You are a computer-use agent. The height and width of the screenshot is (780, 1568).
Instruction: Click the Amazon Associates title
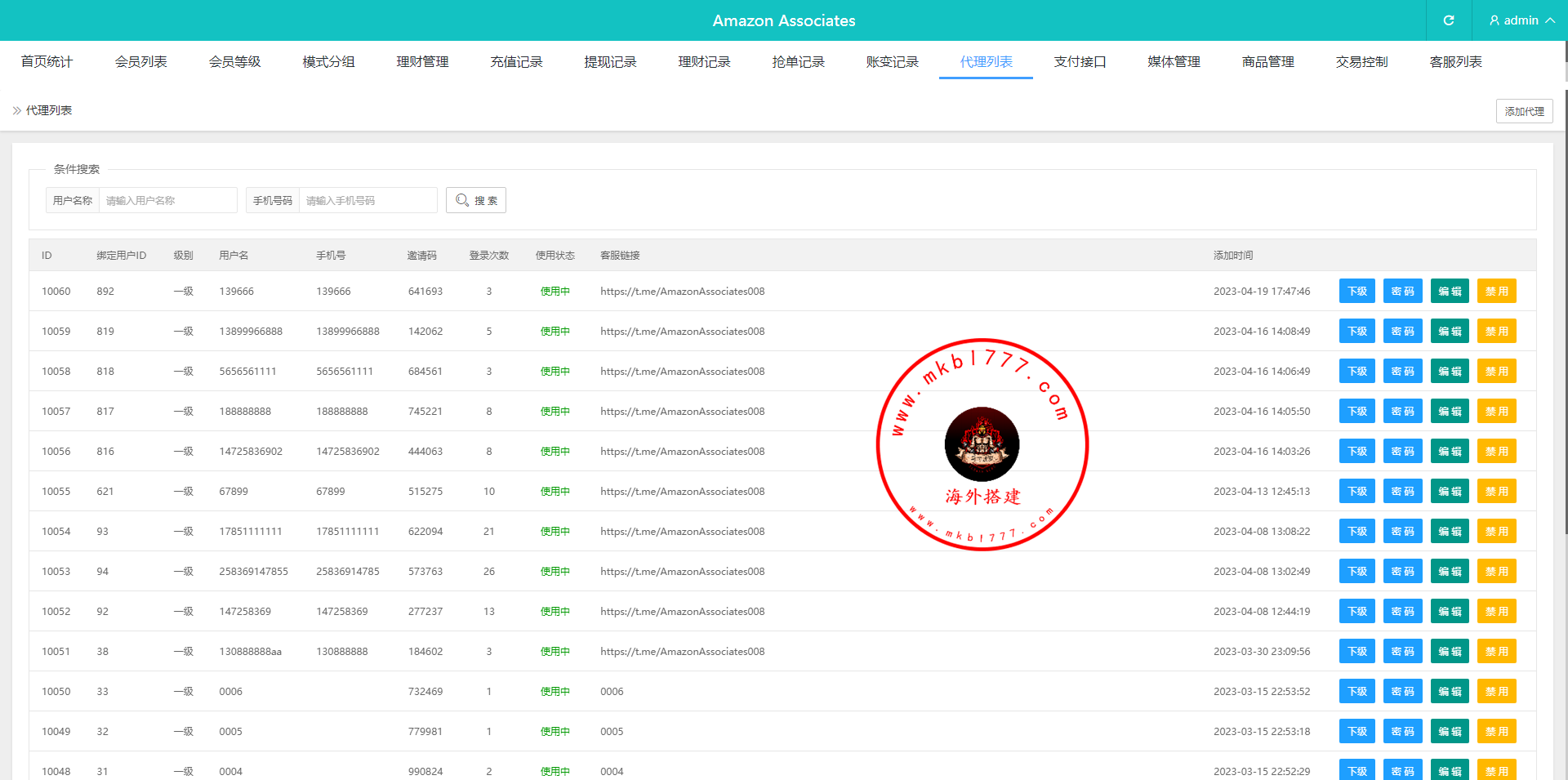pos(784,20)
